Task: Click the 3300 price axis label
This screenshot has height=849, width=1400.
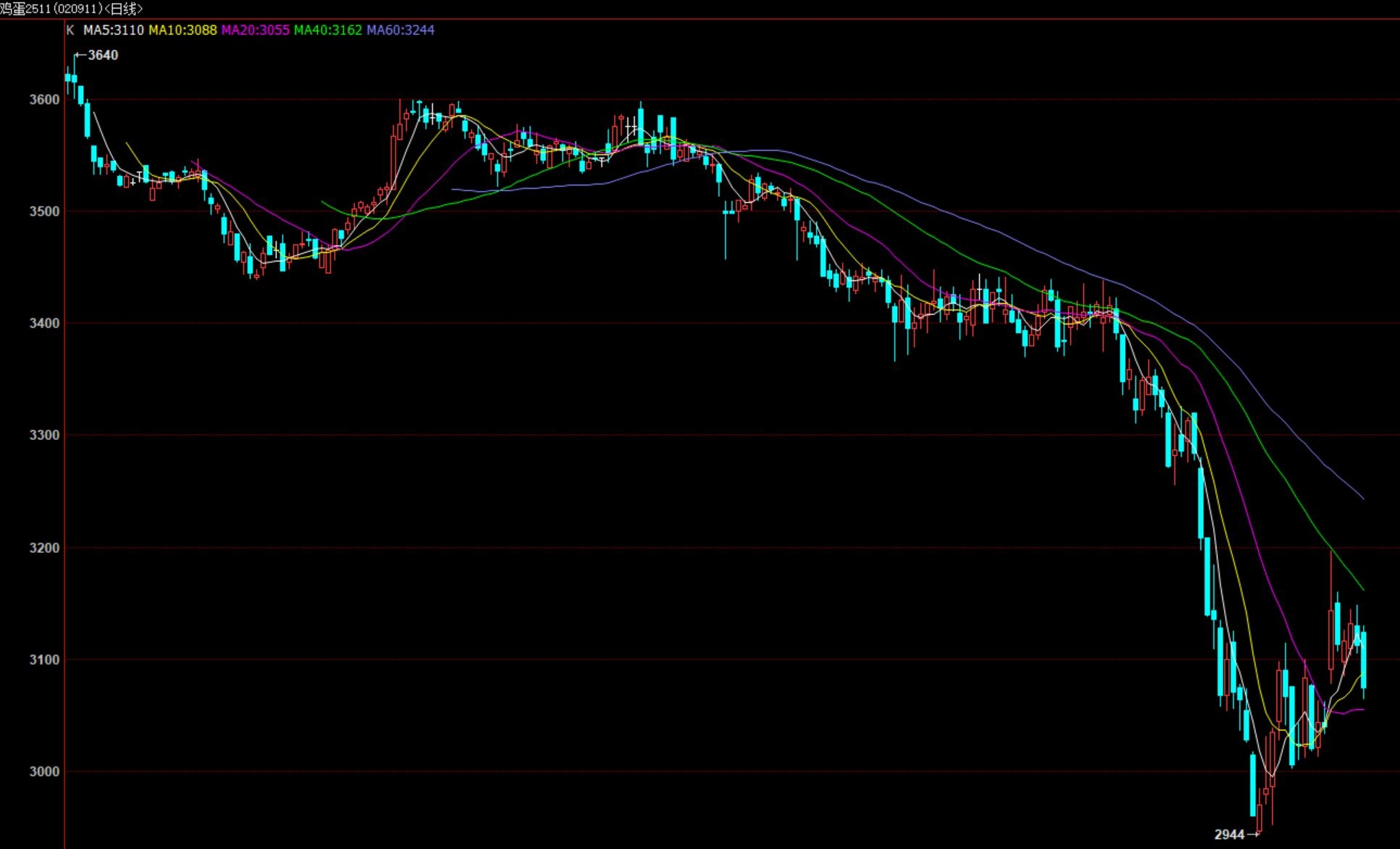Action: coord(44,435)
